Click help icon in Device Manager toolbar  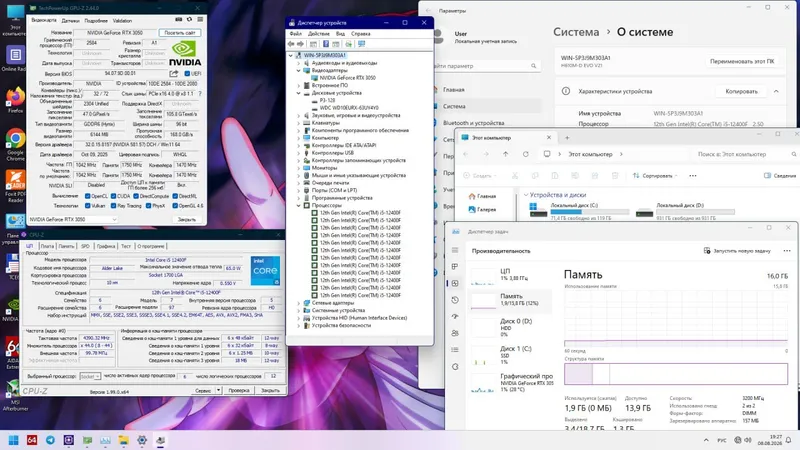tap(326, 44)
